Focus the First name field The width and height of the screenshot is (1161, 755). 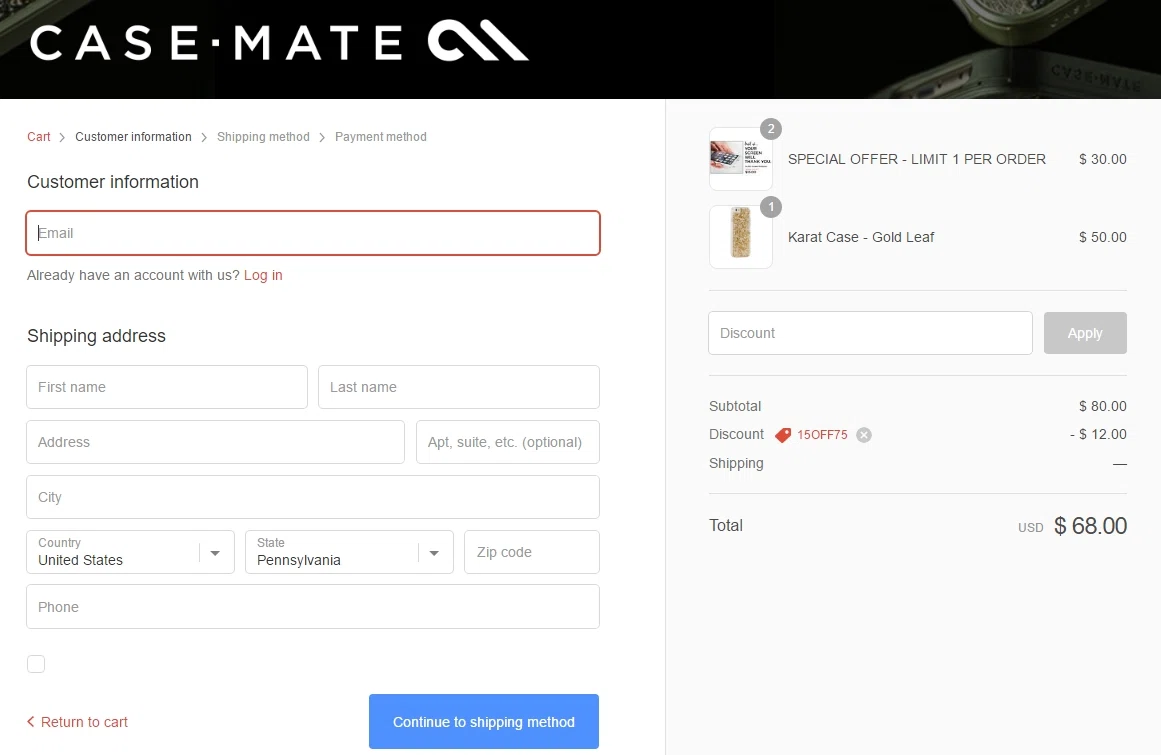point(167,387)
